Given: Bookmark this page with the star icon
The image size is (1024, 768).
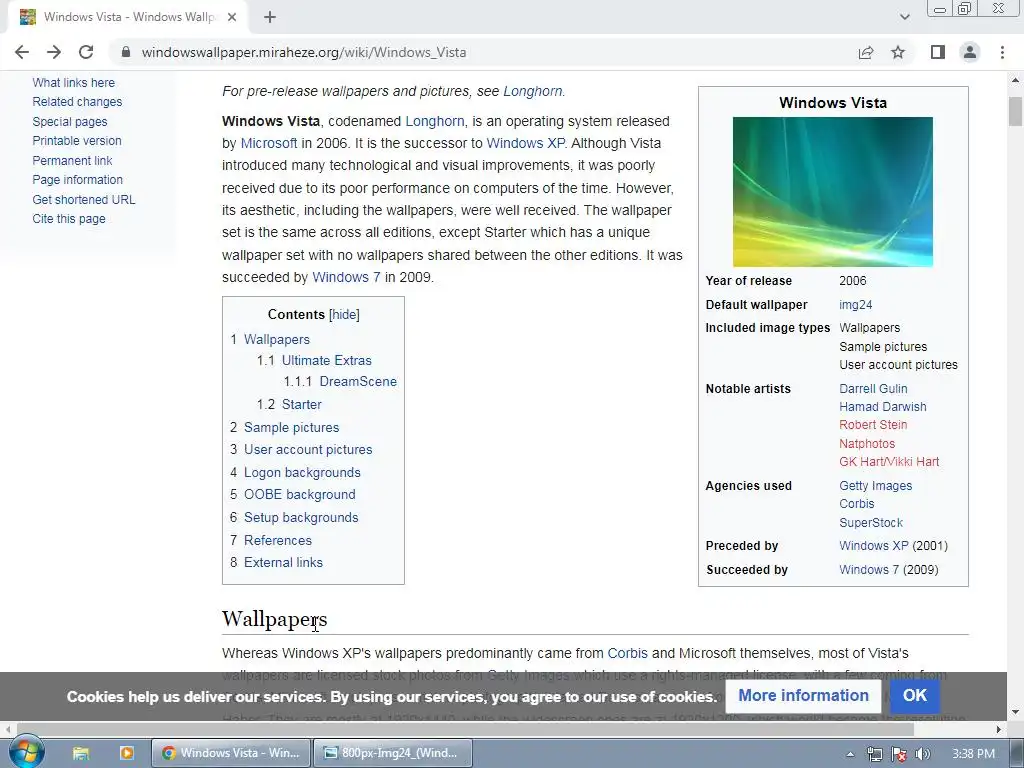Looking at the screenshot, I should tap(898, 52).
